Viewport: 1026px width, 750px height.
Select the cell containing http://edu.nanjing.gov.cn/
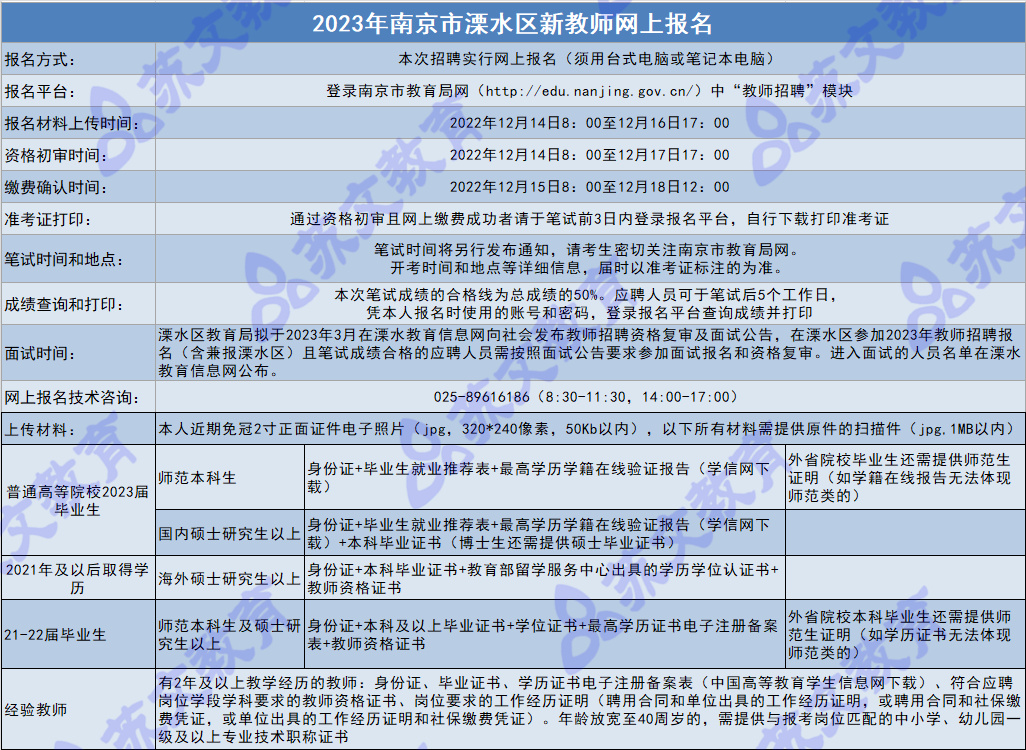pos(590,91)
